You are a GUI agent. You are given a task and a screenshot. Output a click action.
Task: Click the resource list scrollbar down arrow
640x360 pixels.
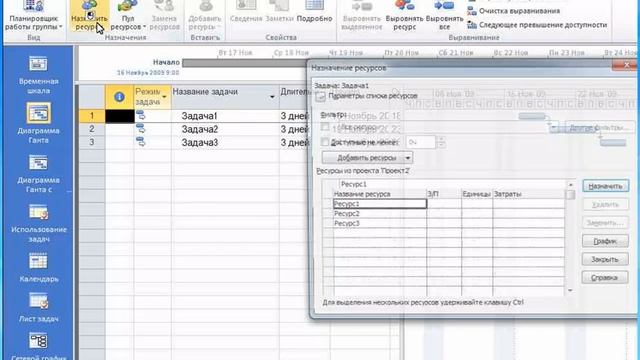tap(570, 290)
